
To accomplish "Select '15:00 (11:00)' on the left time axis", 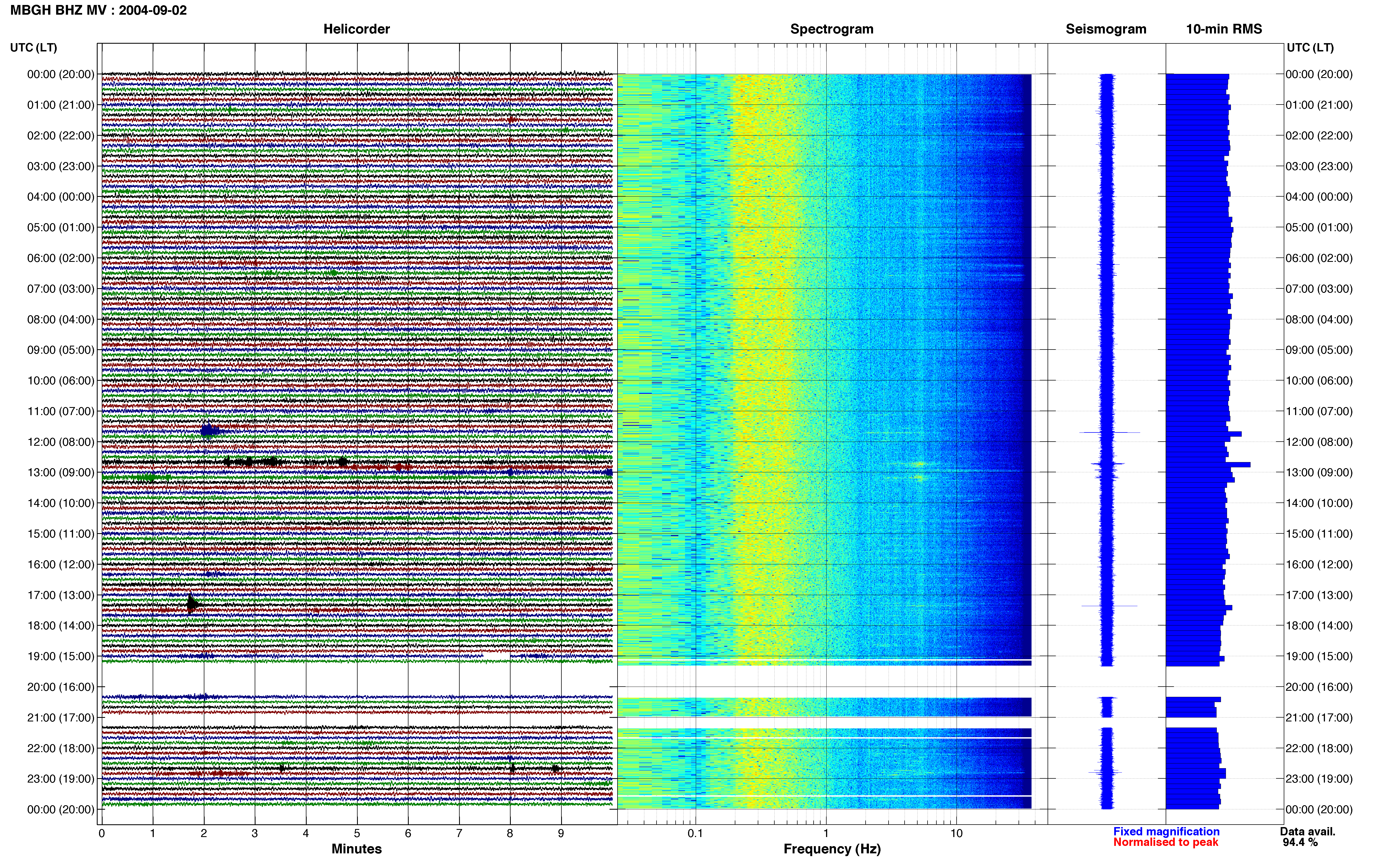I will pos(61,534).
